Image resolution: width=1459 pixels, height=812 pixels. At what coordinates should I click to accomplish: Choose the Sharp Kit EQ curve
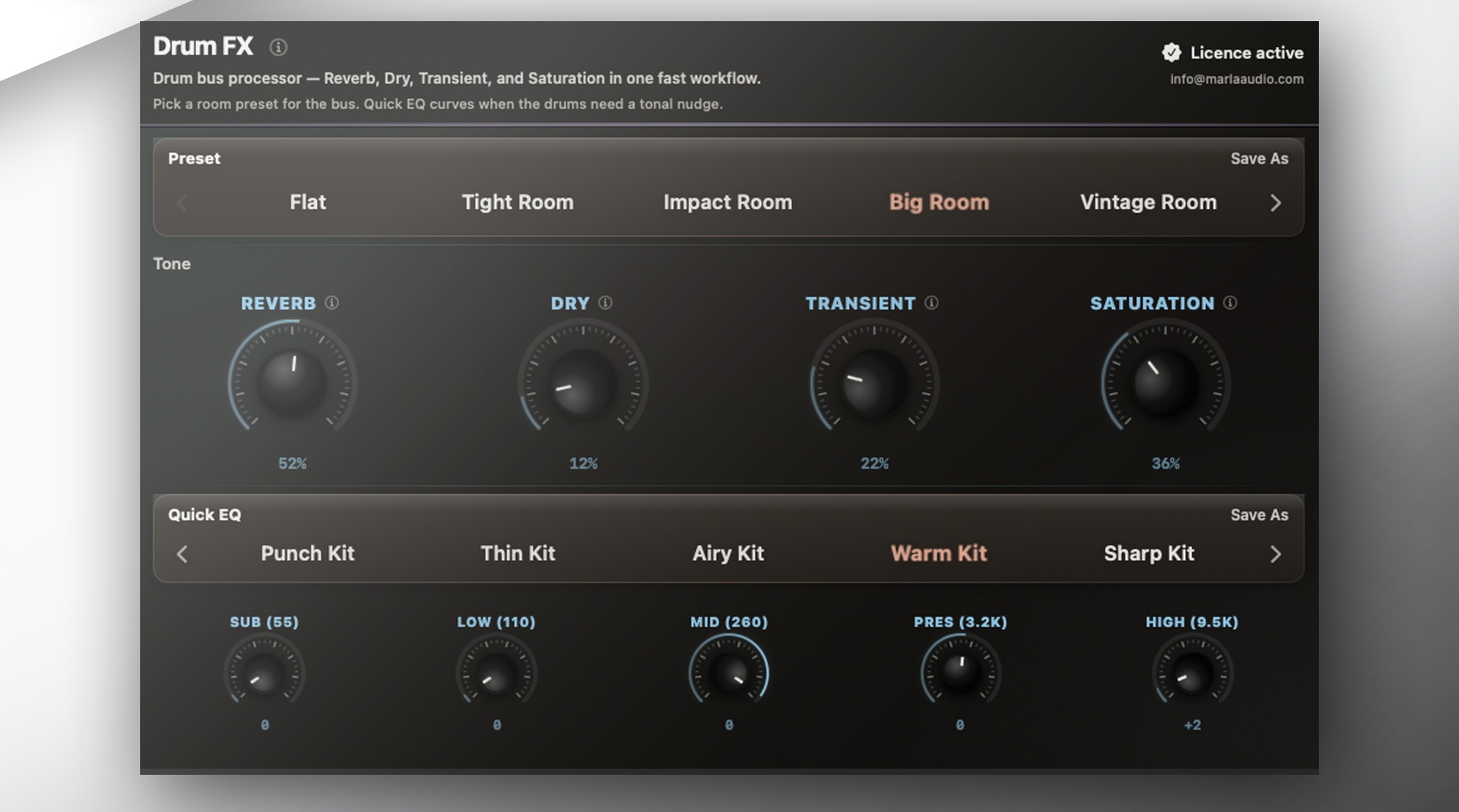point(1149,554)
